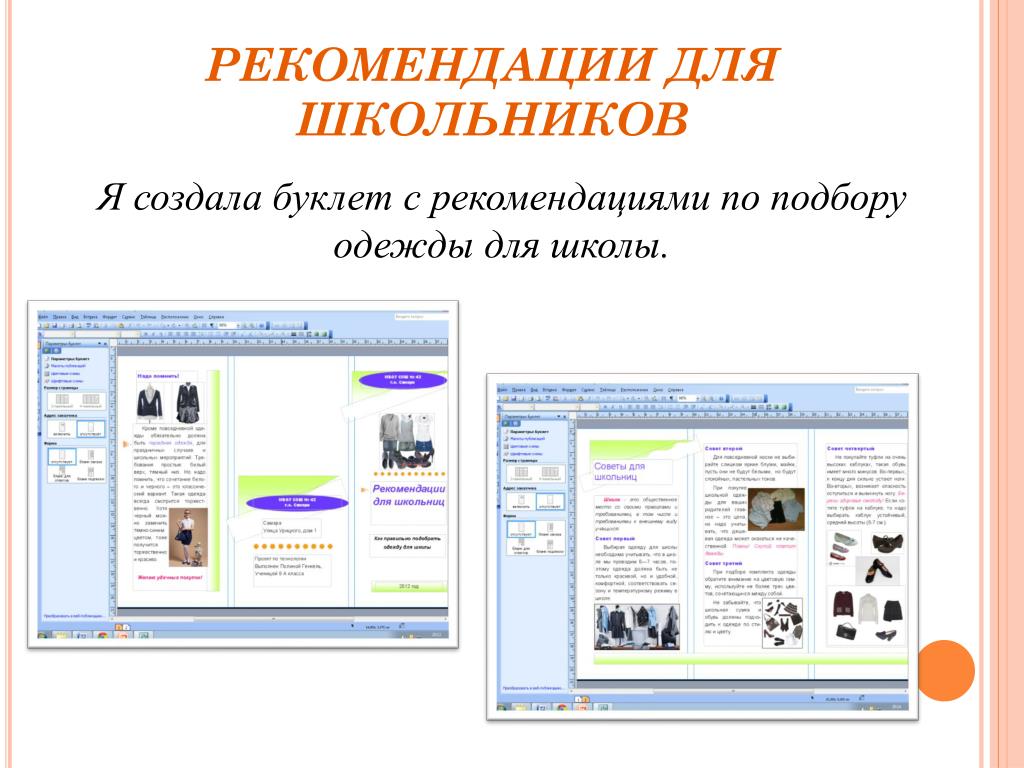Click Start button in right screenshot taskbar
Screen dimensions: 1024x768
[x=502, y=708]
